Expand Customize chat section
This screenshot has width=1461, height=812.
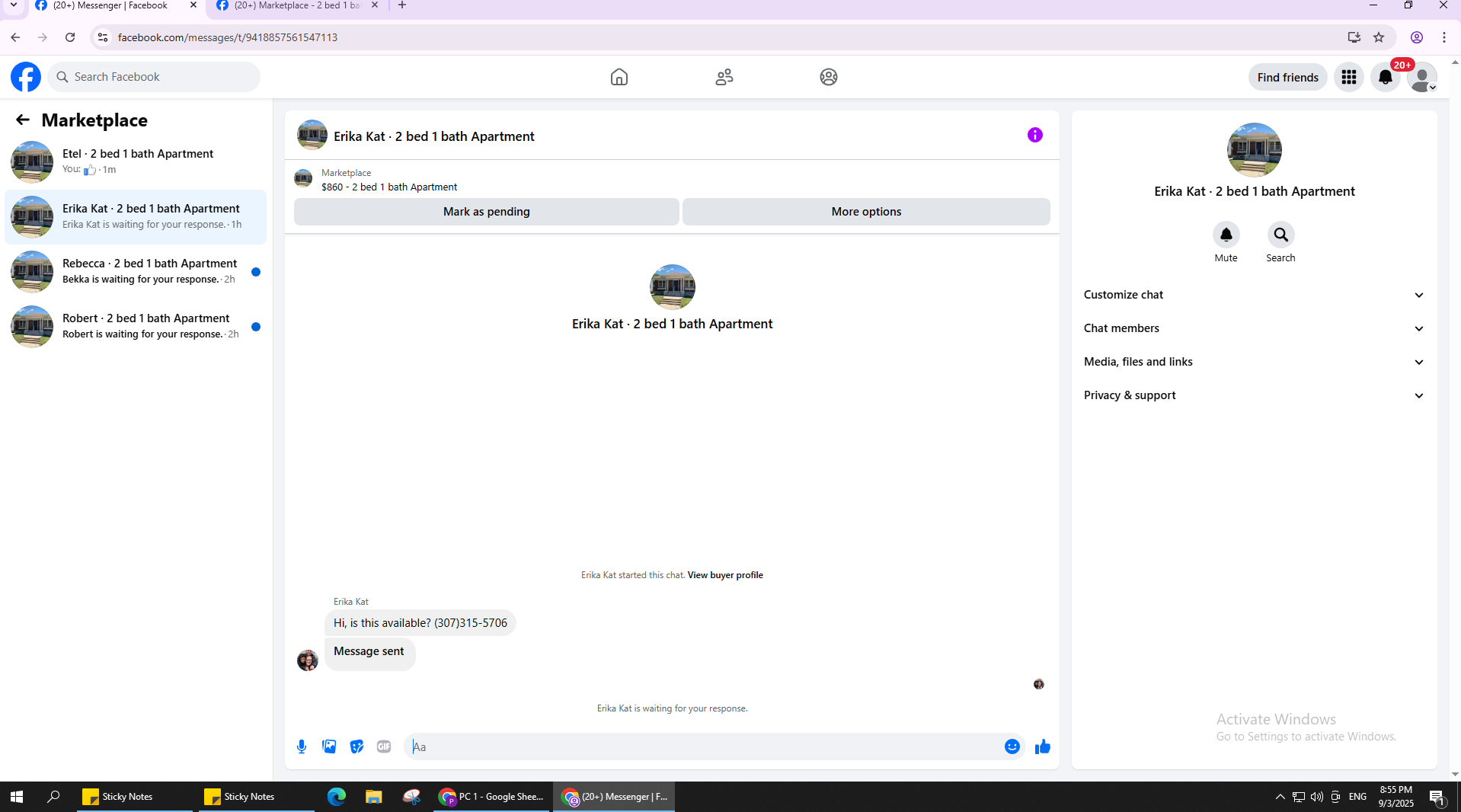1255,295
